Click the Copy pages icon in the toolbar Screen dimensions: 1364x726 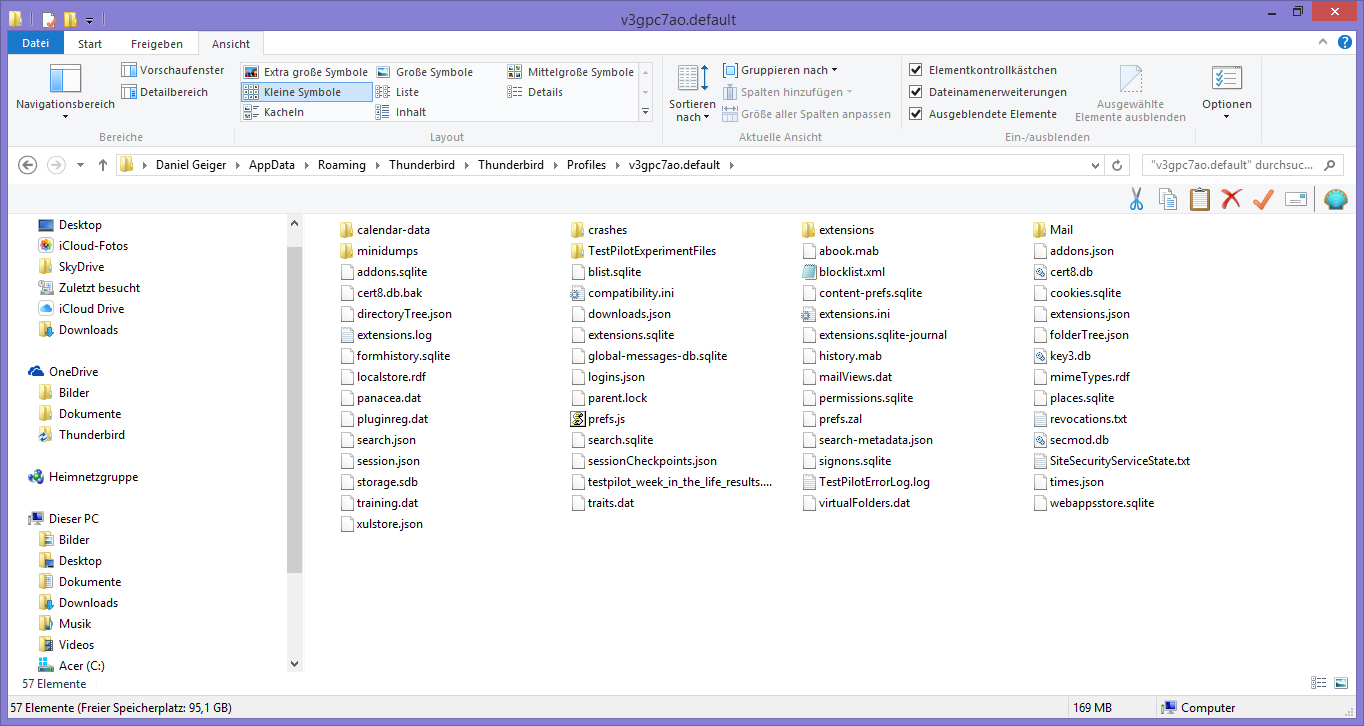point(1167,199)
